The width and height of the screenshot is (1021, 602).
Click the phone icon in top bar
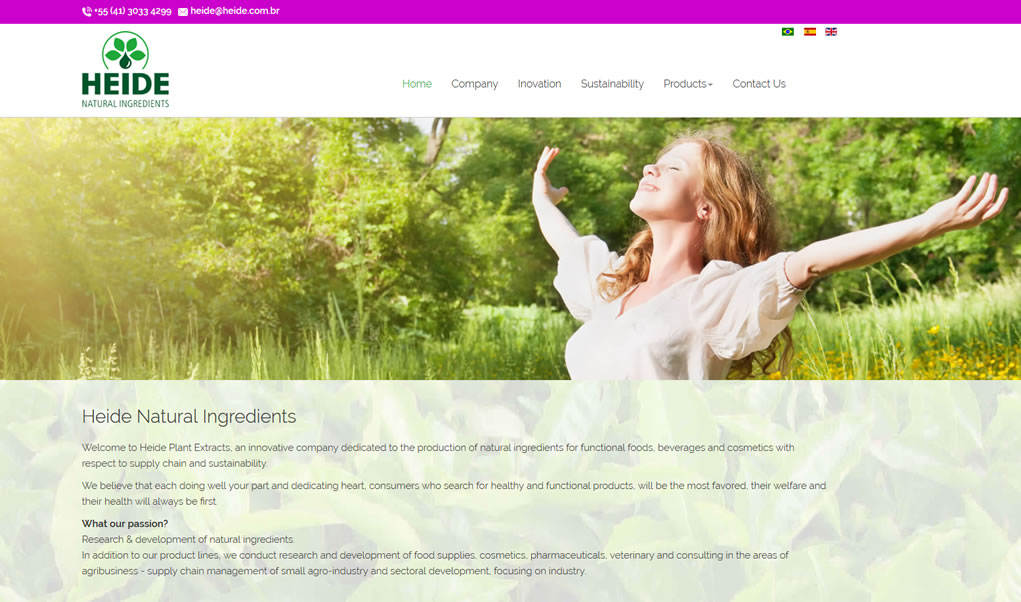87,12
